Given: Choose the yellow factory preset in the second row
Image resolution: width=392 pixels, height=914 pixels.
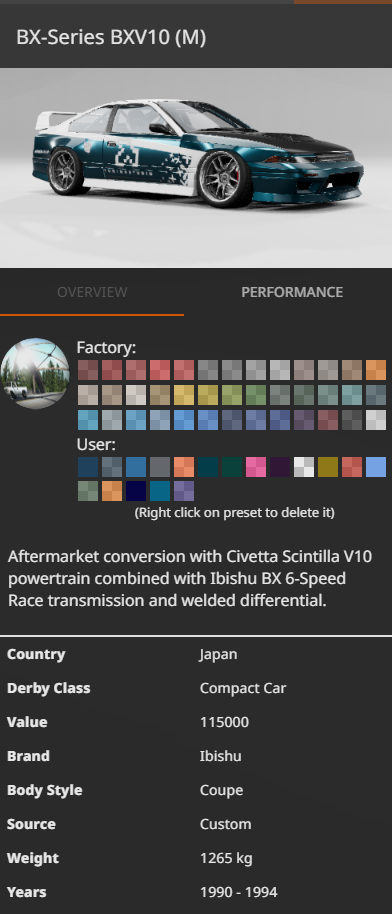Looking at the screenshot, I should tap(184, 395).
